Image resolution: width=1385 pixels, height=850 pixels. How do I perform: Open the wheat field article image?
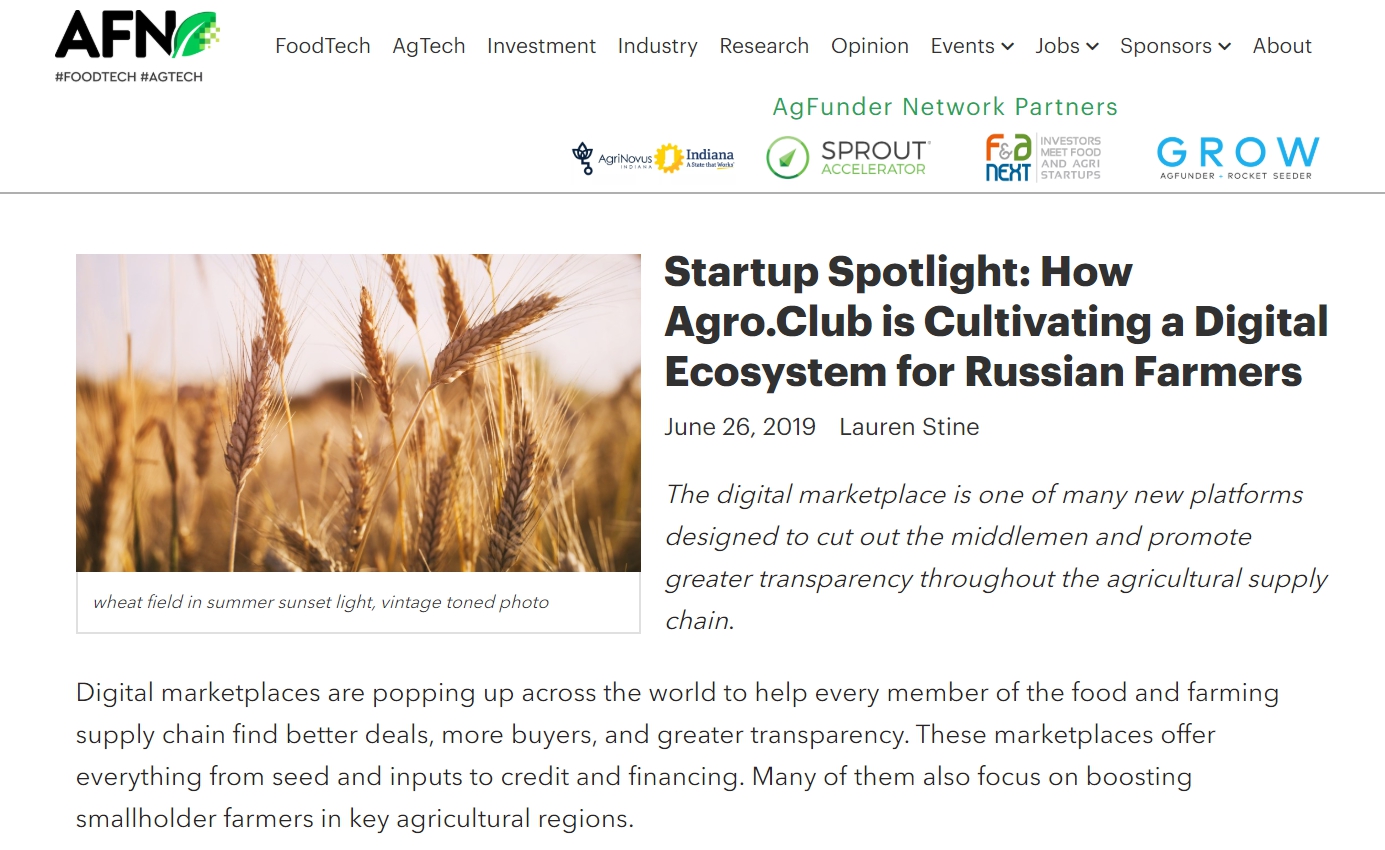pos(358,412)
